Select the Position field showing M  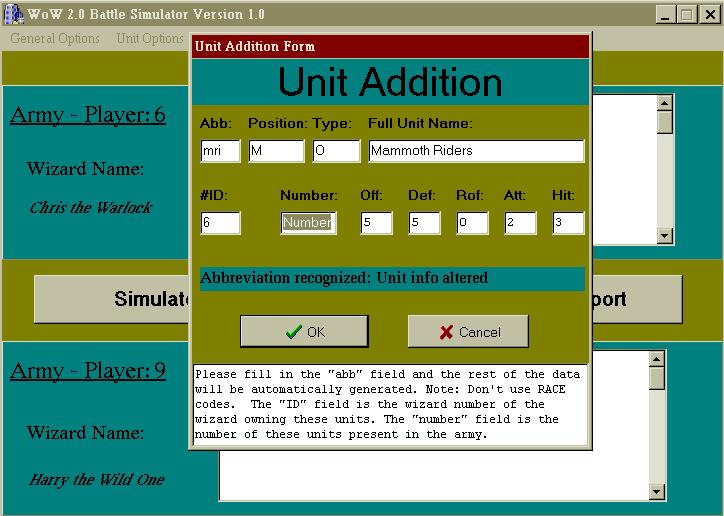click(x=276, y=151)
